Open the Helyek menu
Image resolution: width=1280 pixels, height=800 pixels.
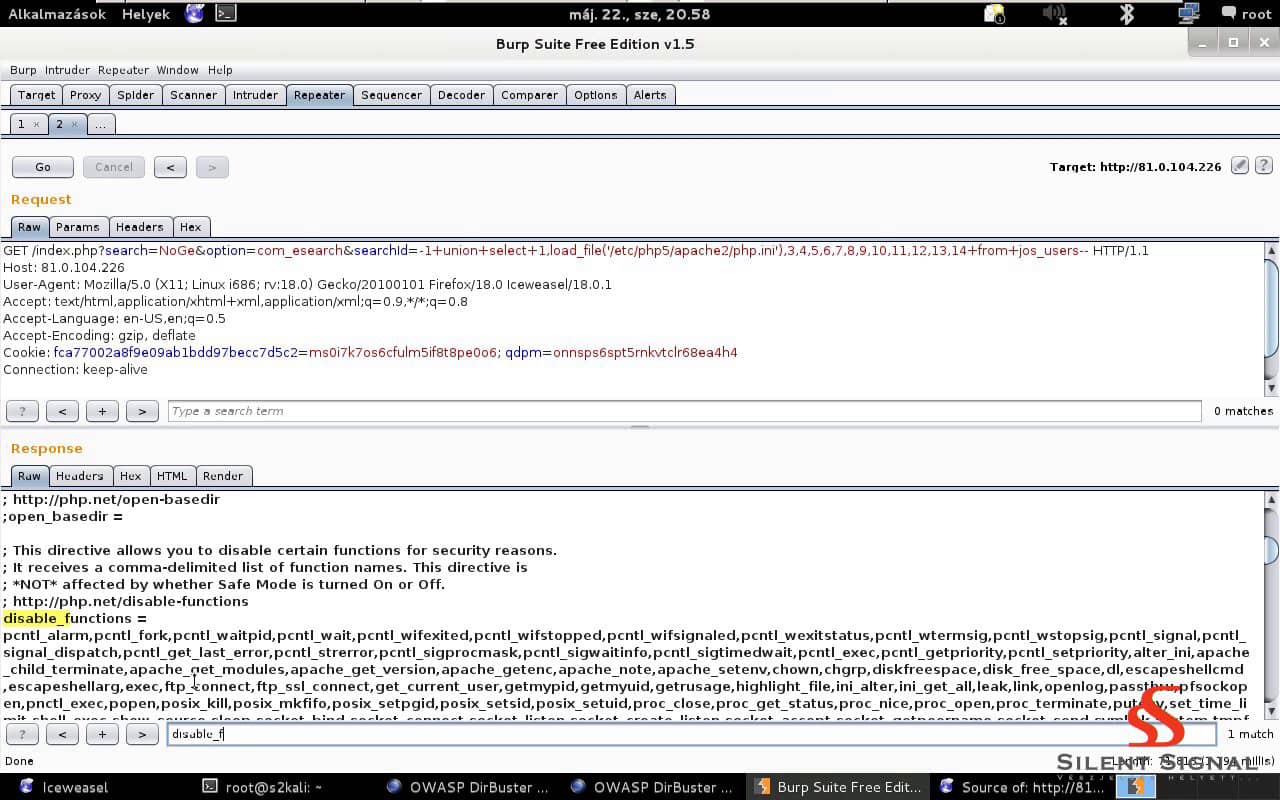(x=146, y=14)
